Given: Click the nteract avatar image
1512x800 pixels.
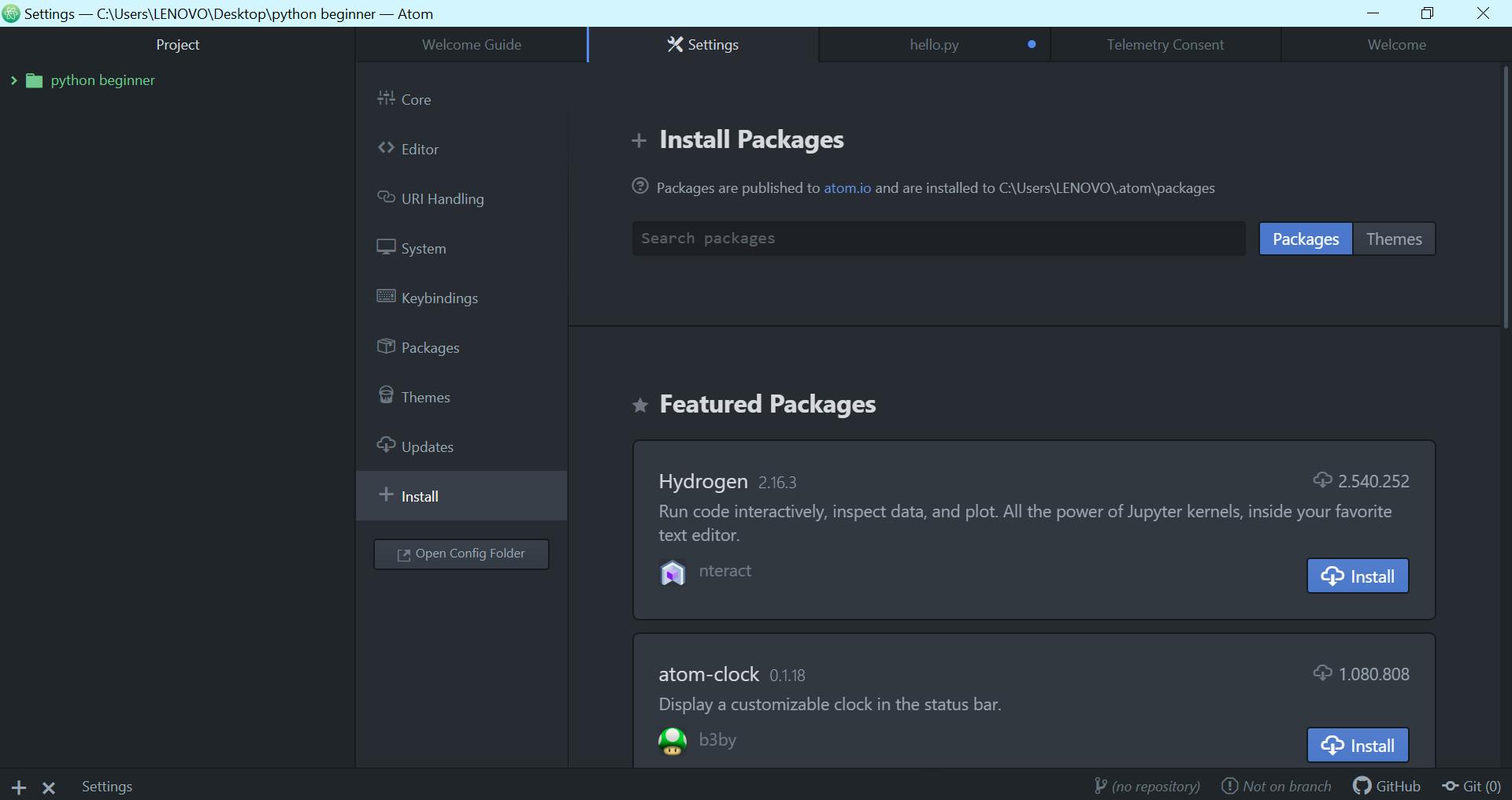Looking at the screenshot, I should pos(673,572).
